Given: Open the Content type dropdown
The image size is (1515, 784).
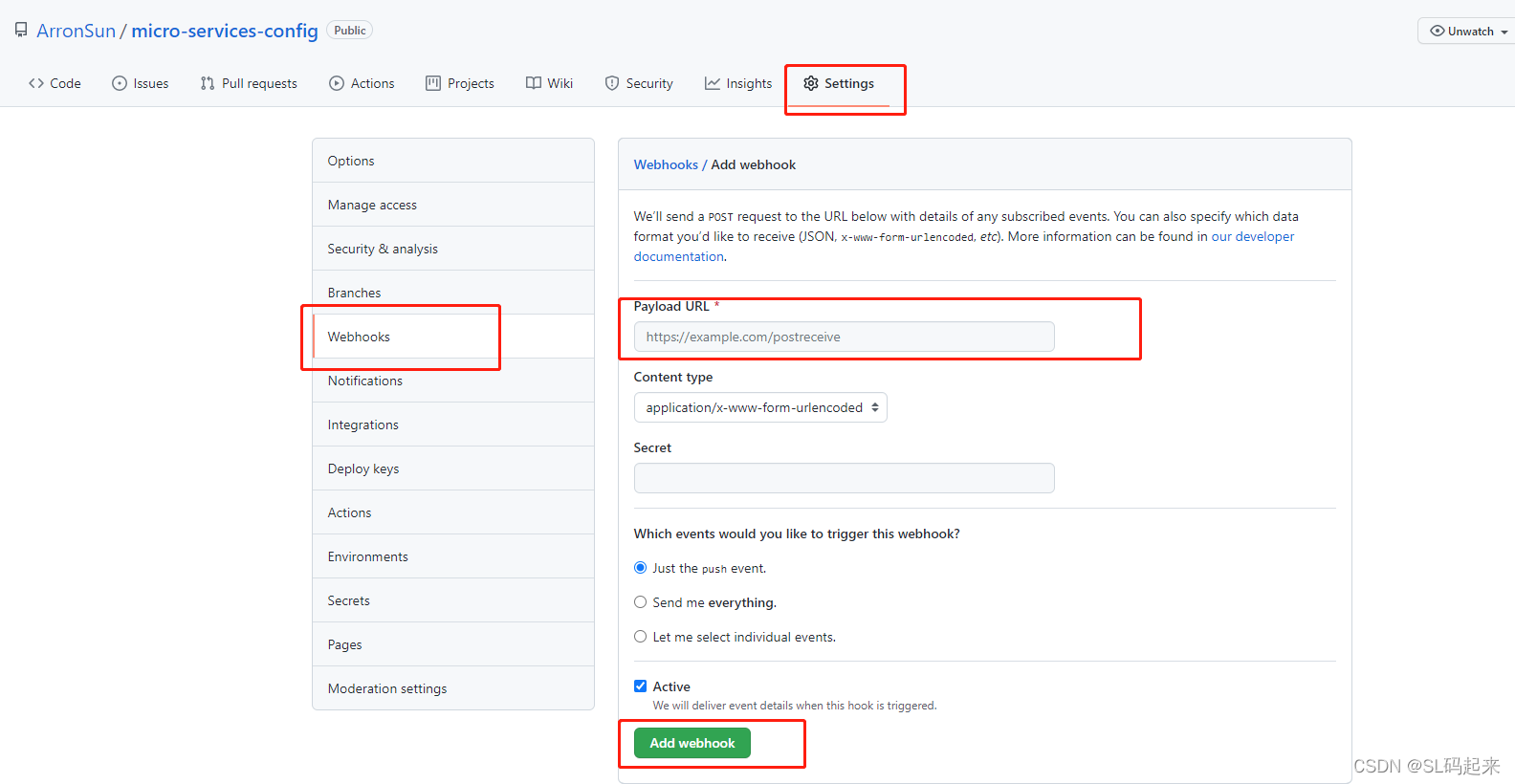Looking at the screenshot, I should 760,407.
